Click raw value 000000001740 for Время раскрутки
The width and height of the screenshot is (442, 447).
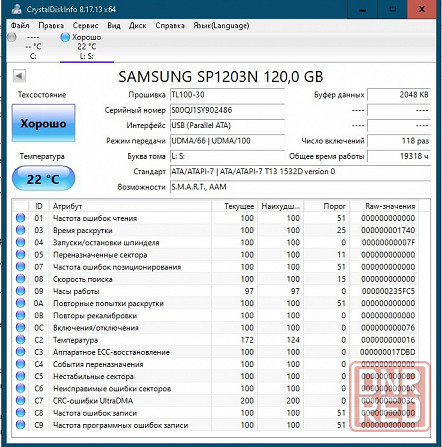click(388, 230)
